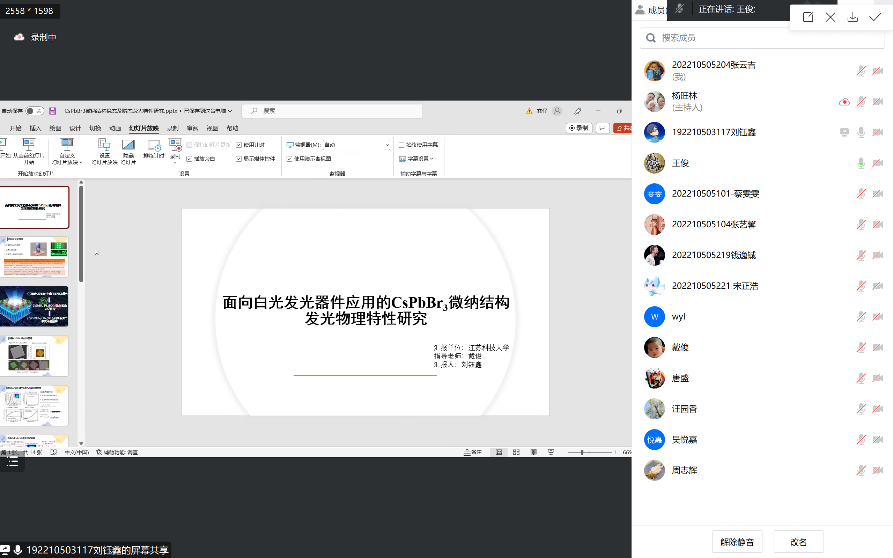Click the muted microphone icon beside 张云吉
Viewport: 893px width, 558px height.
(x=861, y=71)
